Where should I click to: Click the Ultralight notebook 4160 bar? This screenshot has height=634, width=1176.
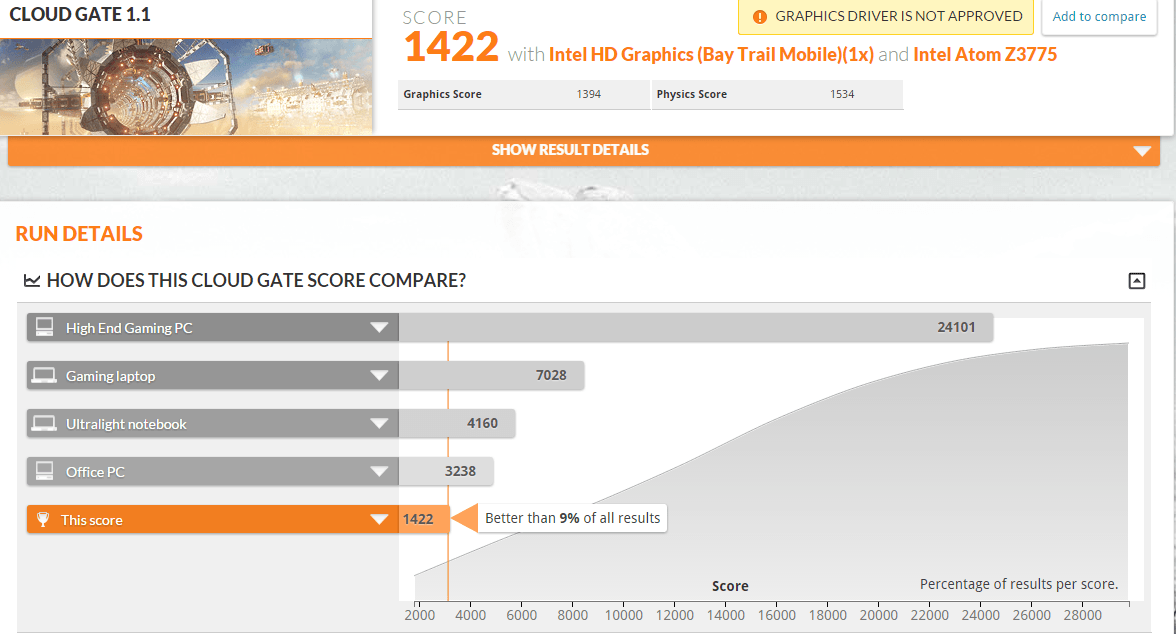[x=457, y=423]
